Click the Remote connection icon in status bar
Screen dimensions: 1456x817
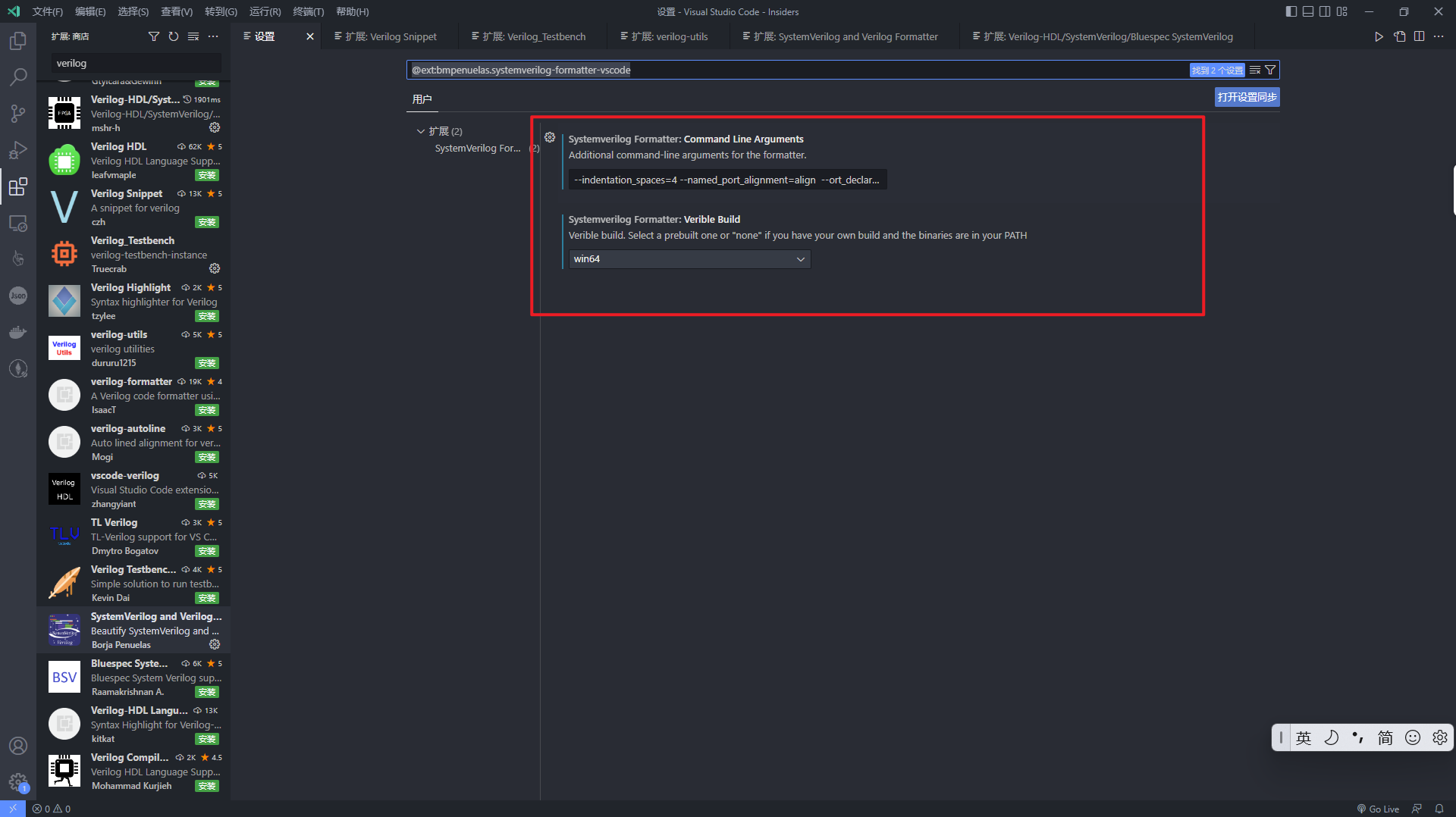[12, 809]
